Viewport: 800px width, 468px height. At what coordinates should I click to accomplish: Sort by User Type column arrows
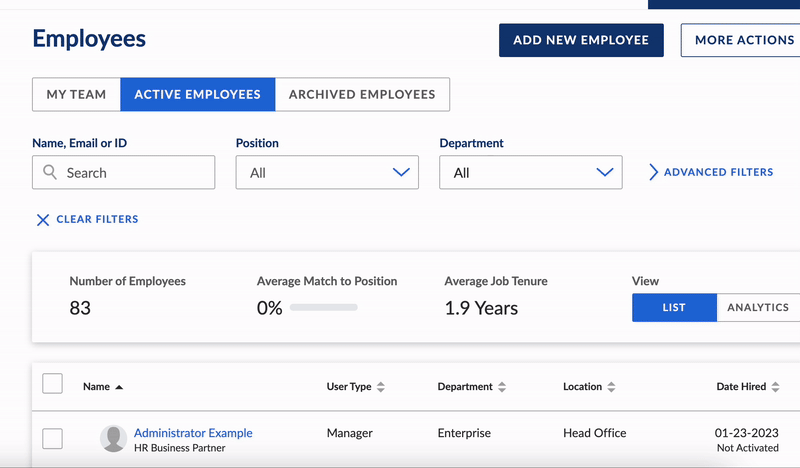click(x=381, y=387)
